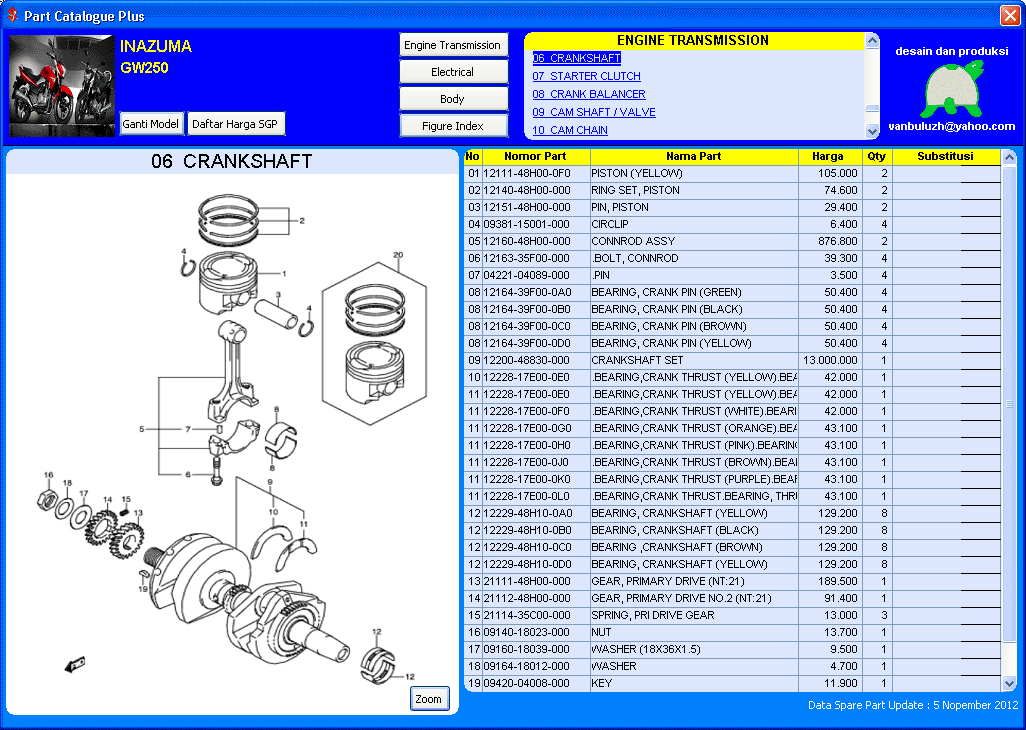
Task: Click the parts table scroll-up arrow
Action: point(1009,157)
